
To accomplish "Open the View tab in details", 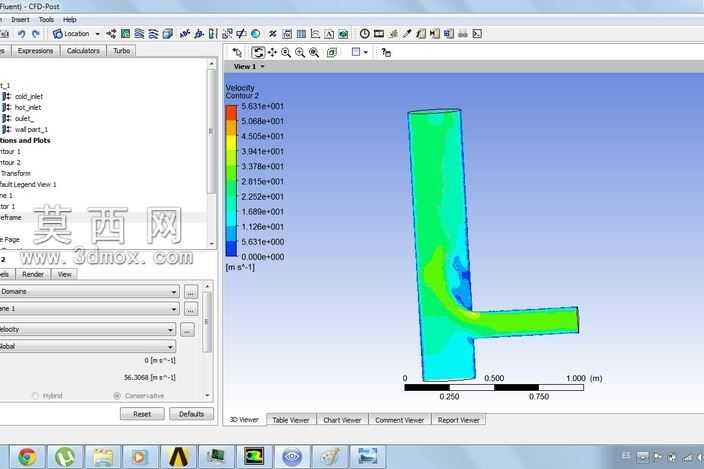I will 64,274.
